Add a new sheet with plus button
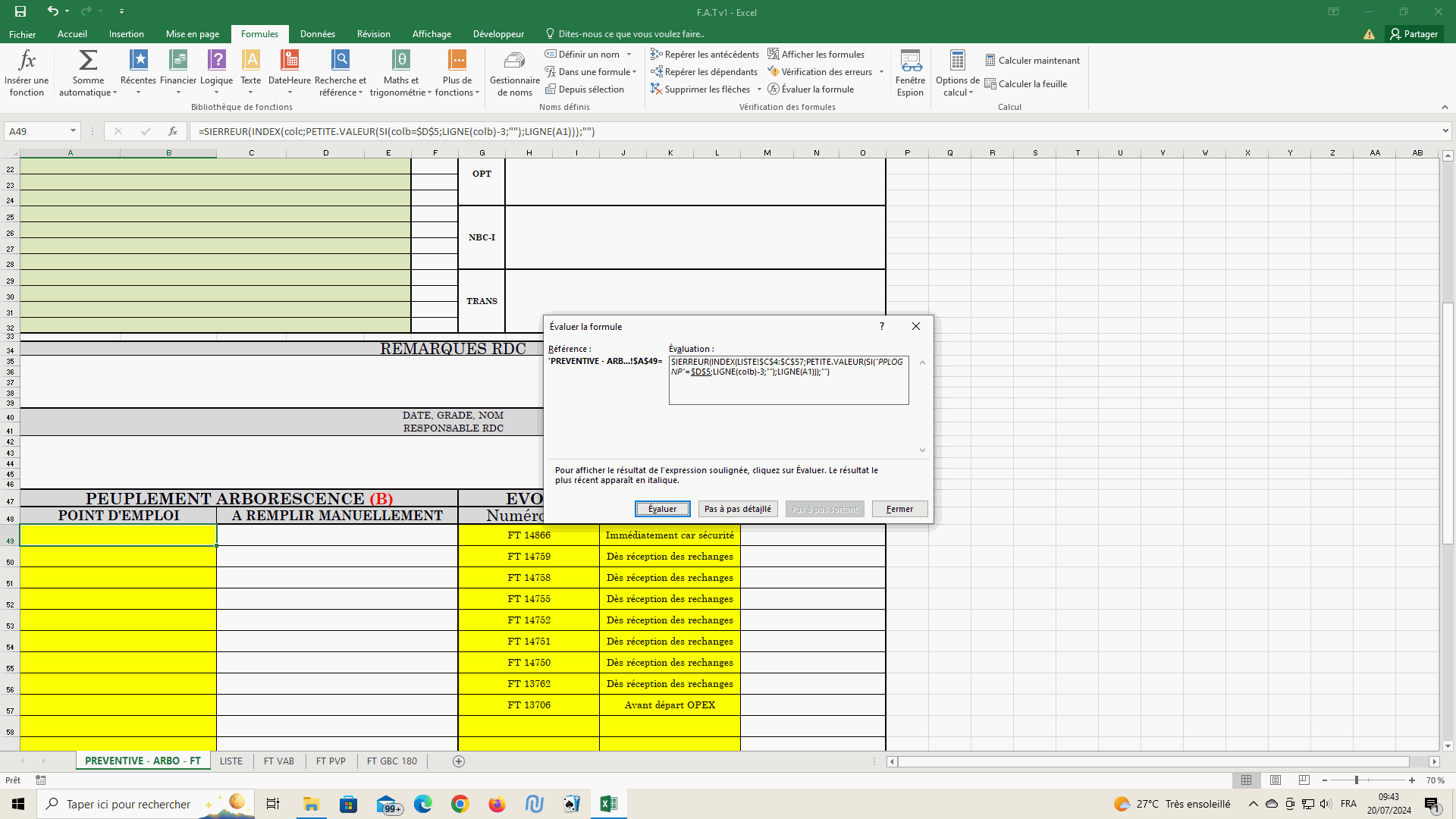Screen dimensions: 1456x819 (x=459, y=761)
